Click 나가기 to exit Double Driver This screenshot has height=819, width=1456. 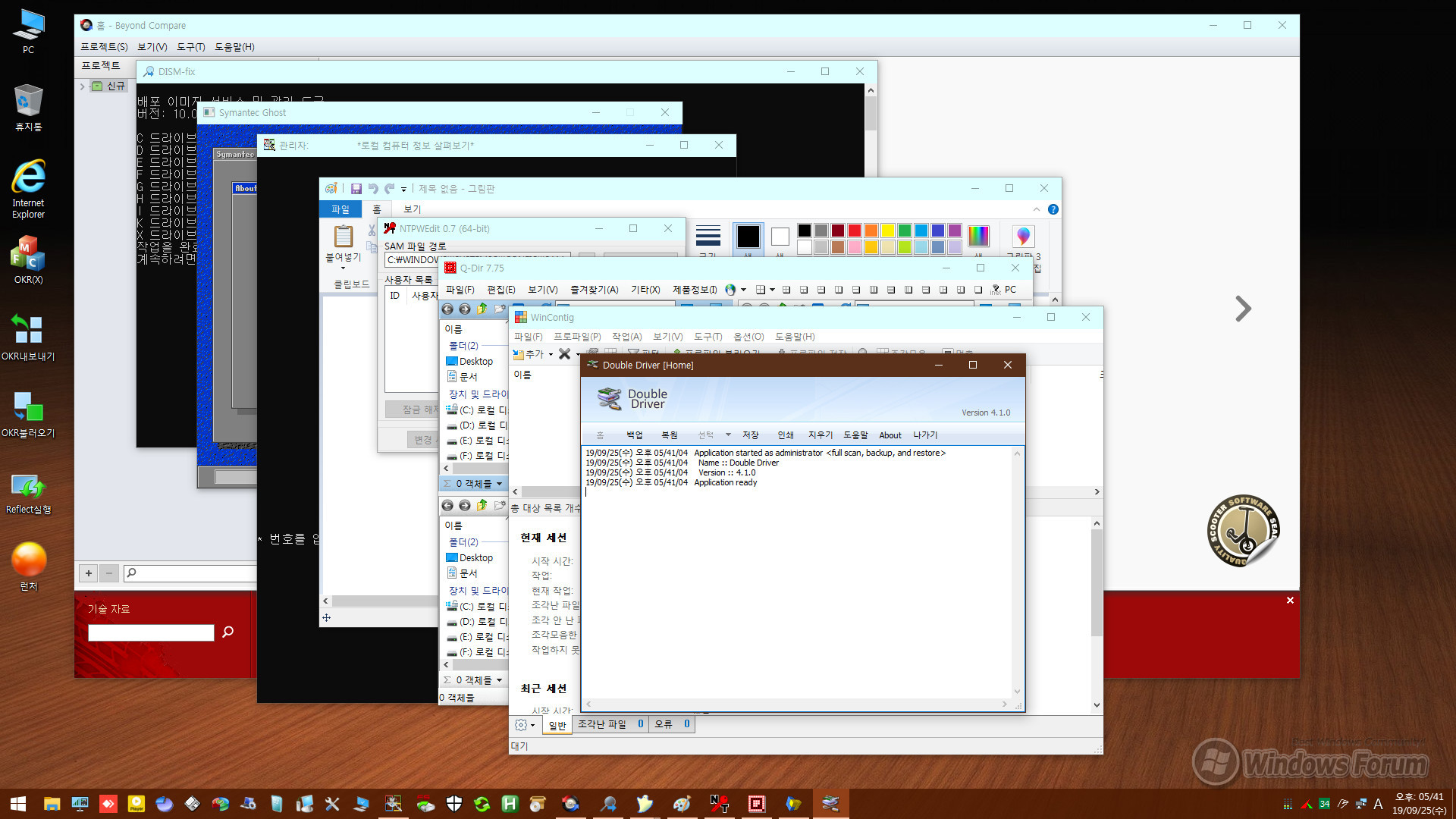point(925,435)
